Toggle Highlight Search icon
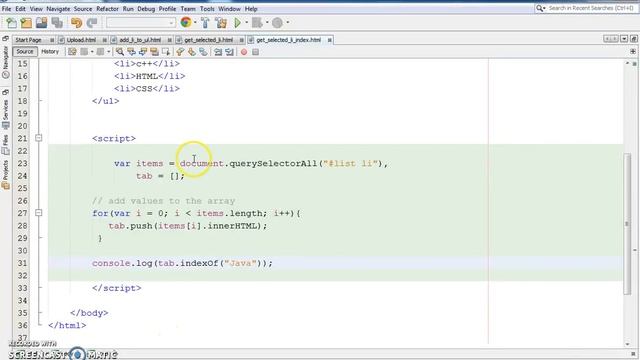 pos(154,52)
